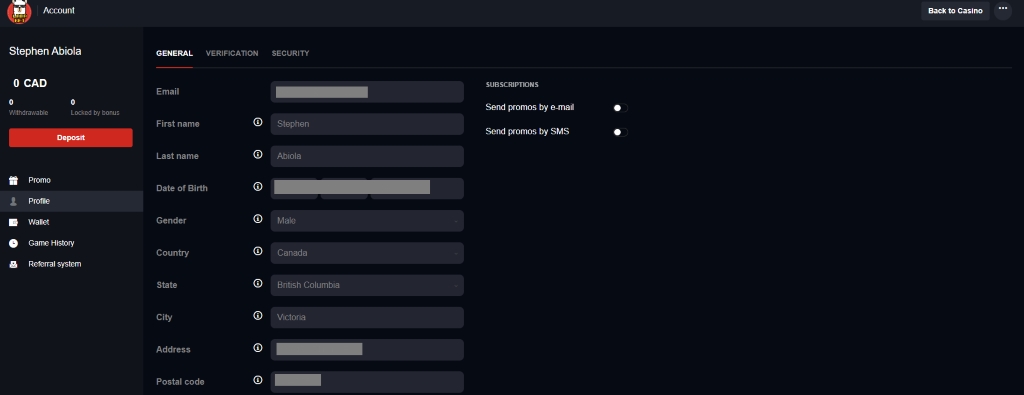Screen dimensions: 1024x395
Task: Click the Email input field
Action: 367,92
